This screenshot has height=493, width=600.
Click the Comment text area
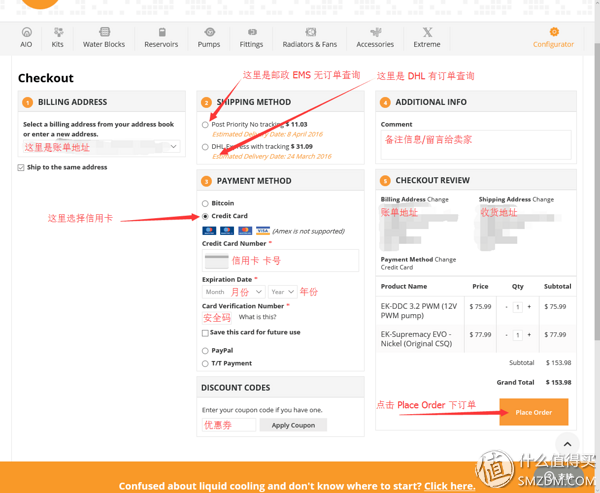pyautogui.click(x=476, y=145)
